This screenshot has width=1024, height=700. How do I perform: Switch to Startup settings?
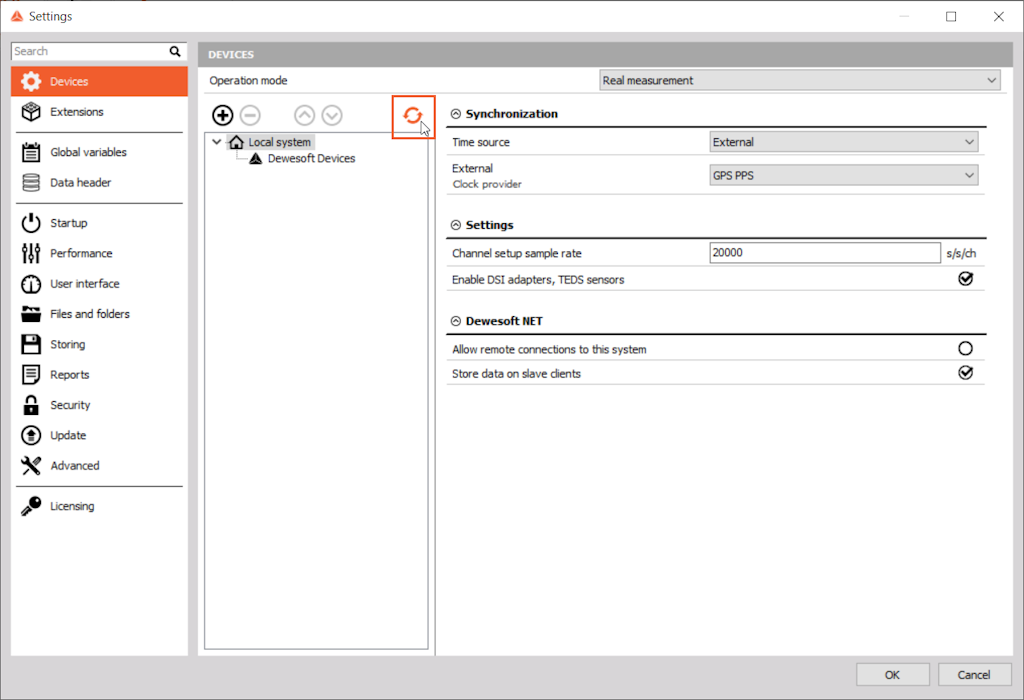click(99, 223)
